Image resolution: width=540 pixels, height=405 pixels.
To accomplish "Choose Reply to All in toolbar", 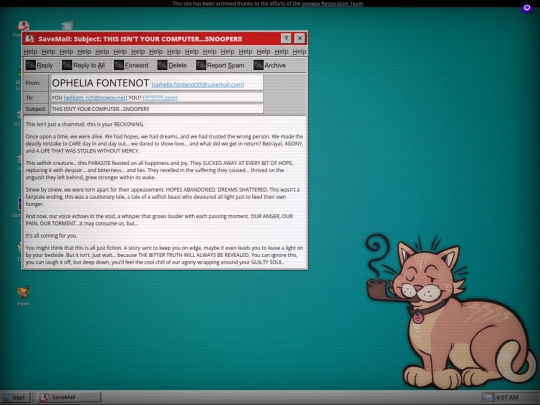I will tap(83, 65).
